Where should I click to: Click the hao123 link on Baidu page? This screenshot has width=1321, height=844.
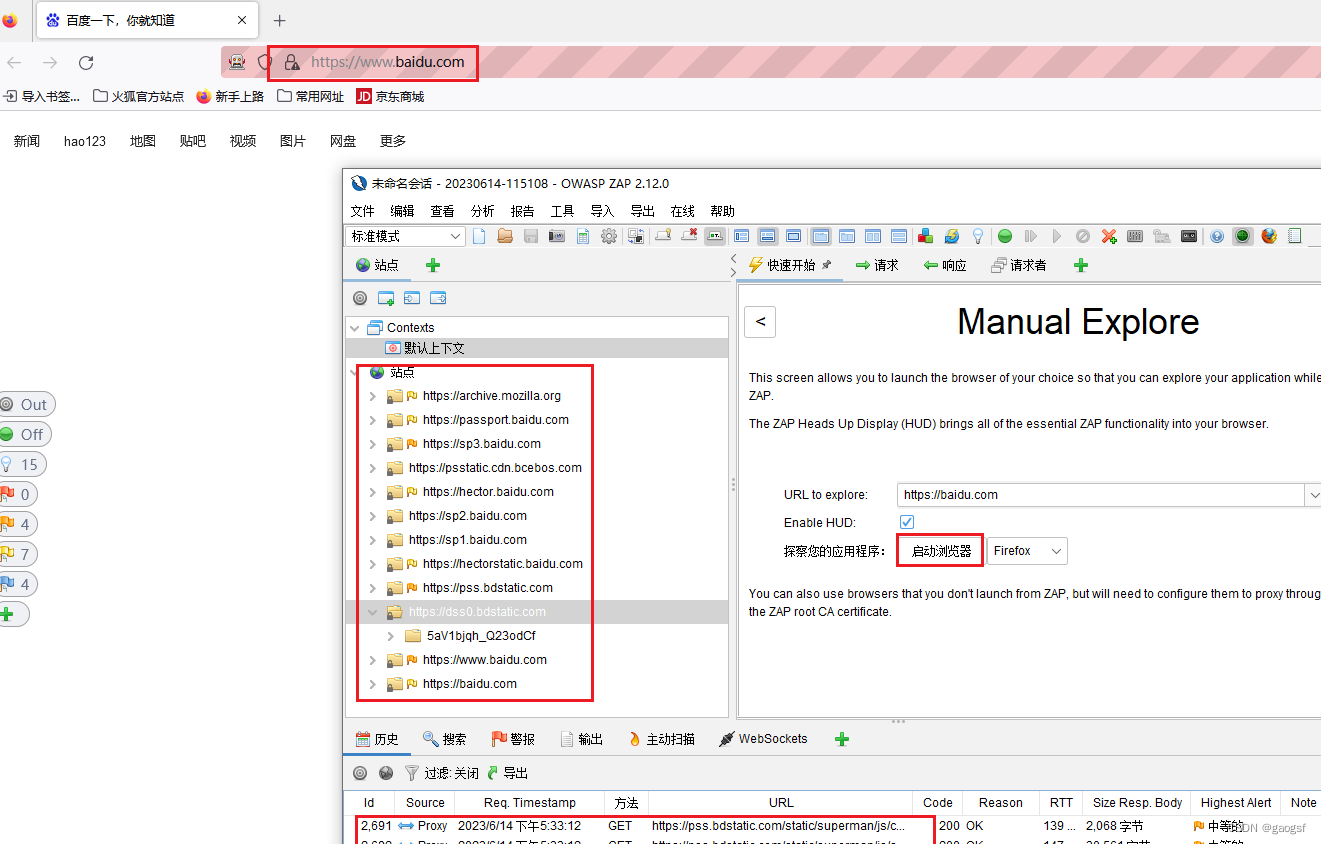pos(85,141)
